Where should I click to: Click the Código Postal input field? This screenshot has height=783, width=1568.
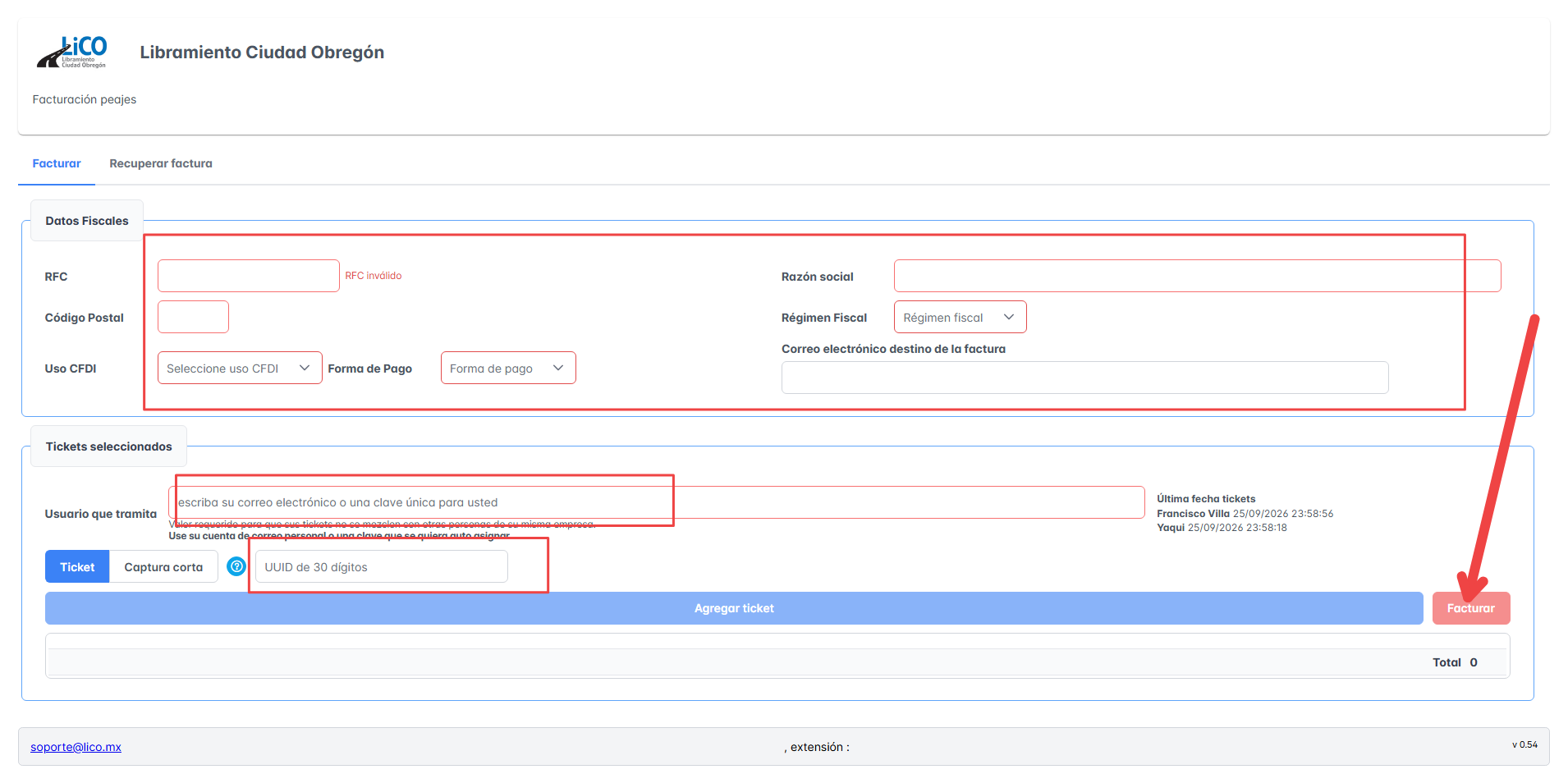193,317
